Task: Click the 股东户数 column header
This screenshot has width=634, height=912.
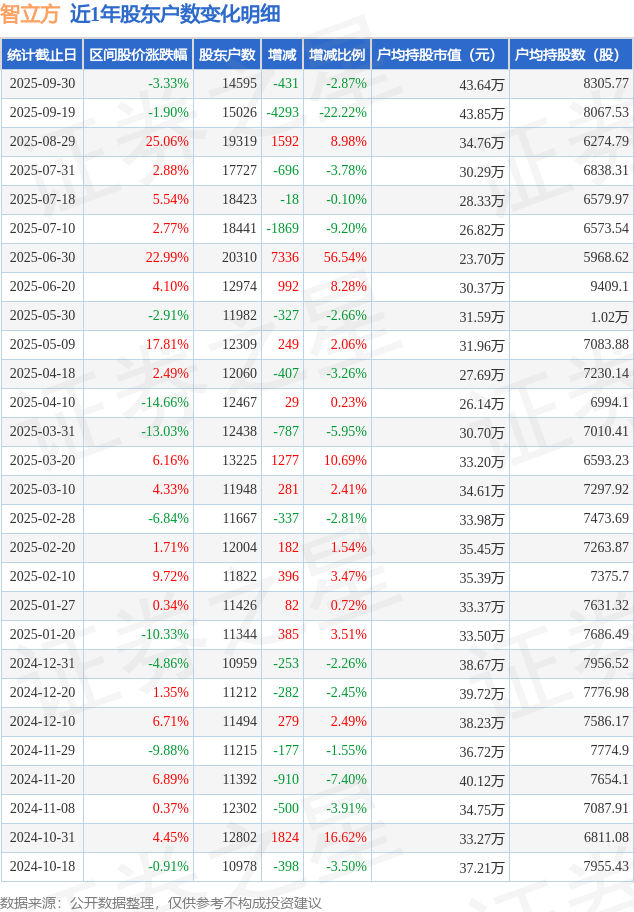Action: tap(227, 55)
